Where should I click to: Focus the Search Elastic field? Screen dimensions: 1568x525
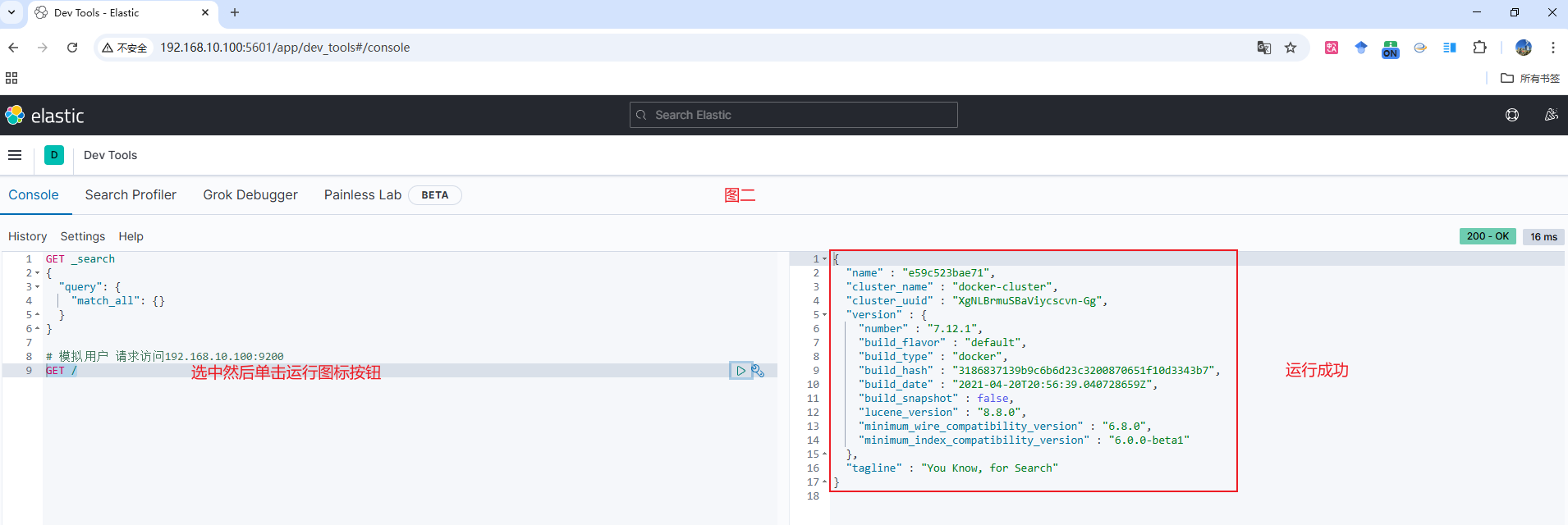[x=793, y=115]
